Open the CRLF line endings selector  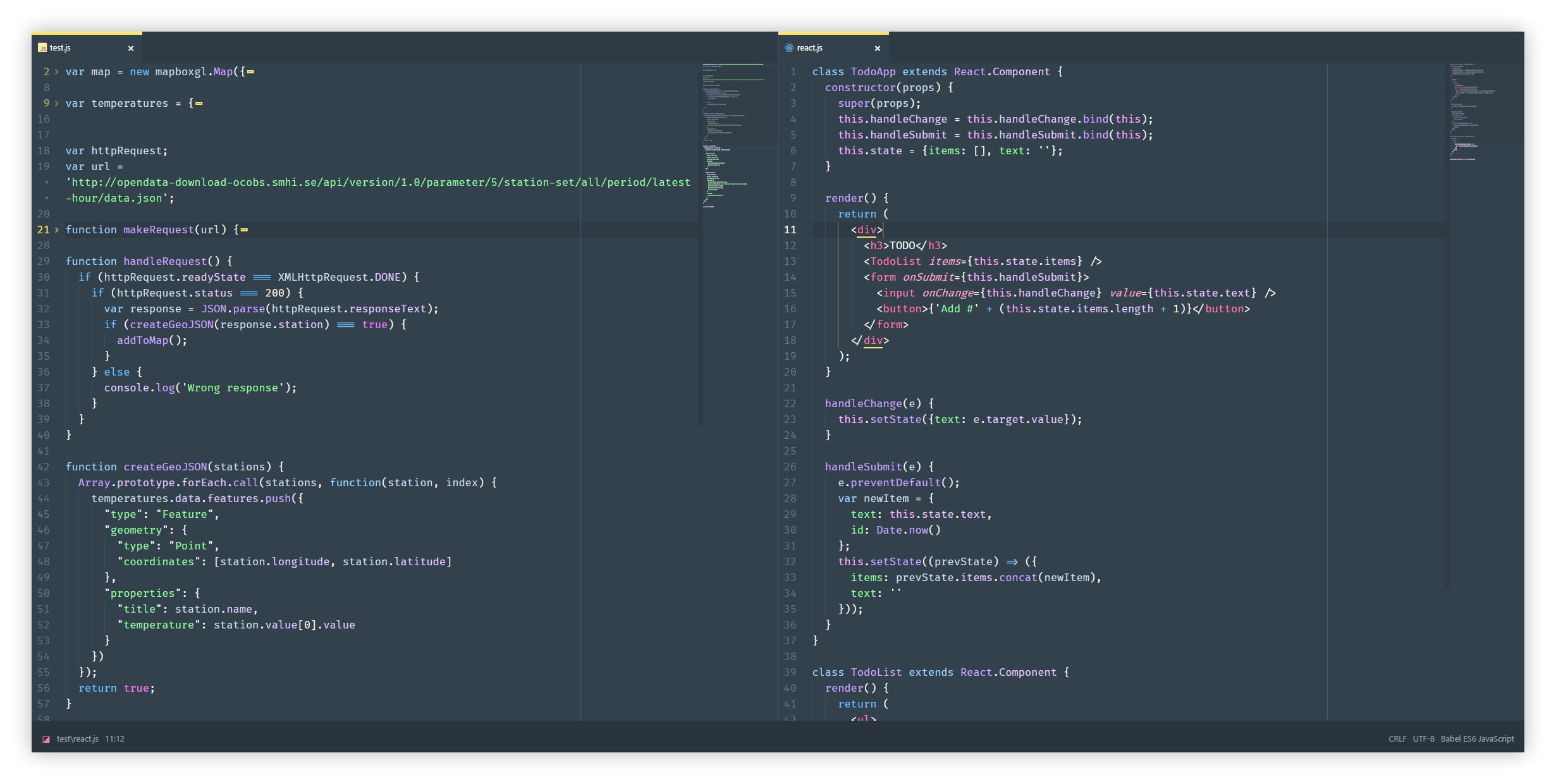(1397, 739)
